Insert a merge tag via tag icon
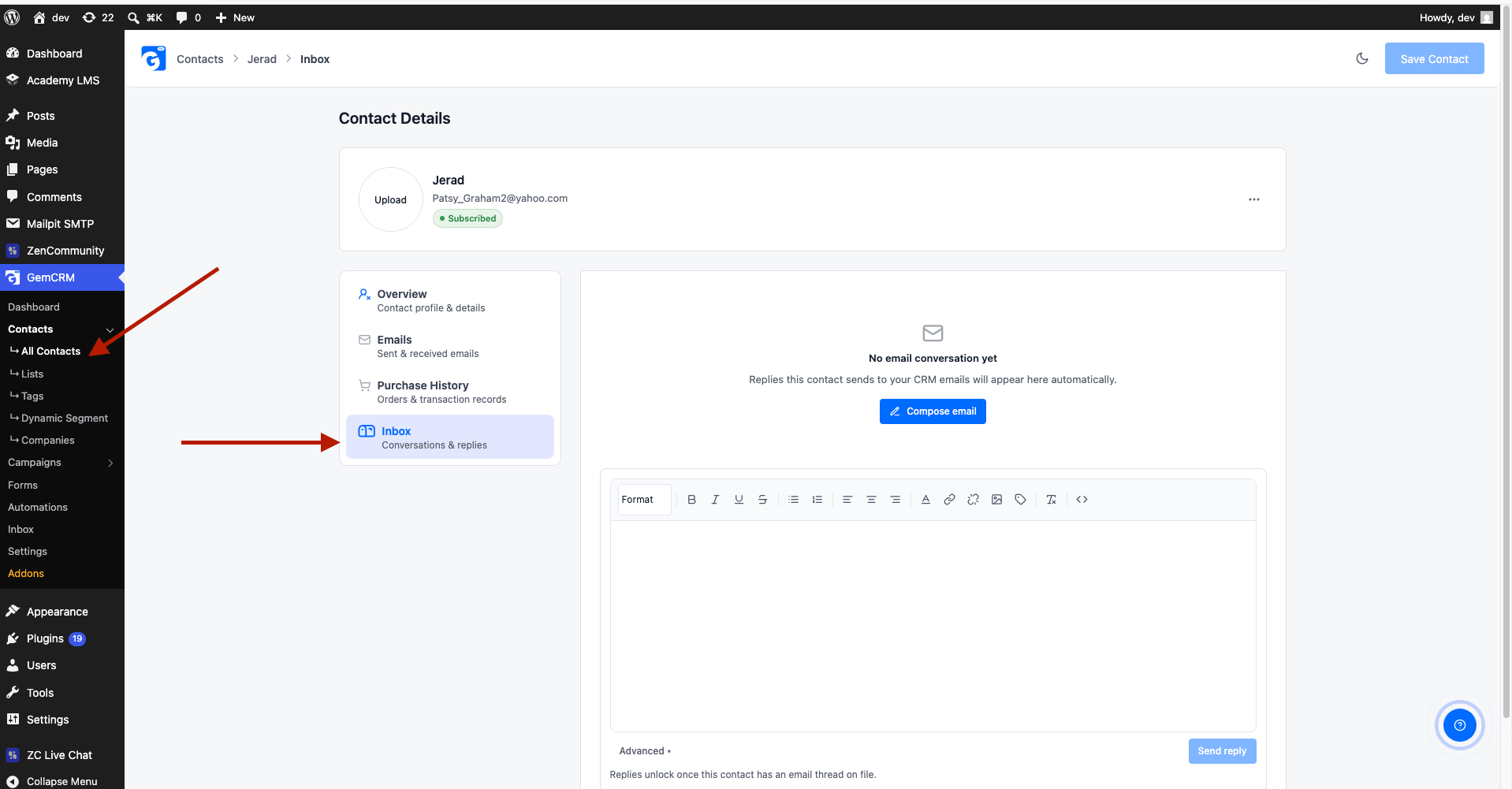Screen dimensions: 1512x789 (1020, 500)
